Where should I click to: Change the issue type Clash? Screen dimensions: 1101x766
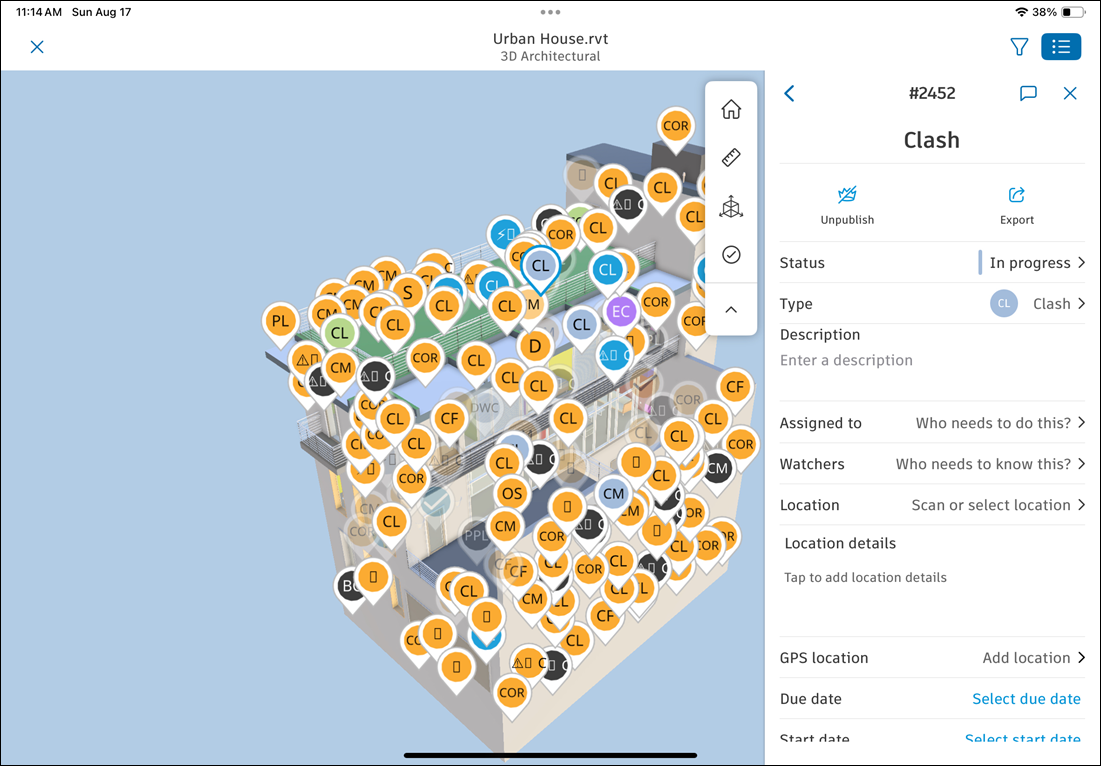pyautogui.click(x=932, y=303)
